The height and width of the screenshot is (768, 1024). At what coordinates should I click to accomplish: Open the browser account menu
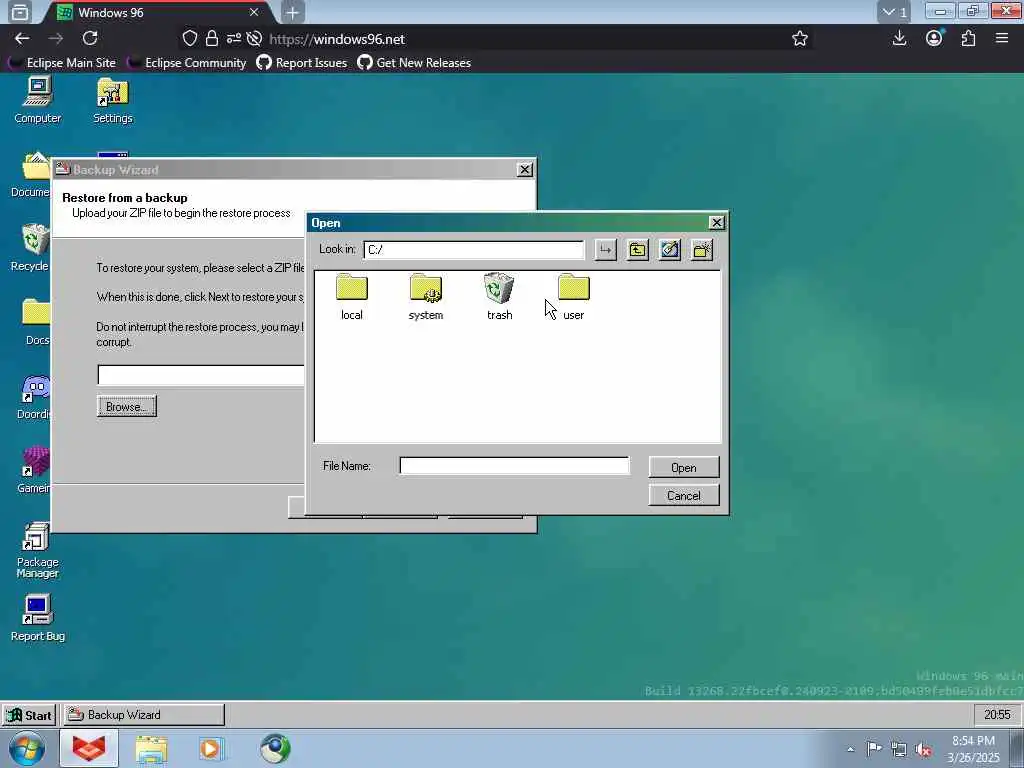coord(934,39)
